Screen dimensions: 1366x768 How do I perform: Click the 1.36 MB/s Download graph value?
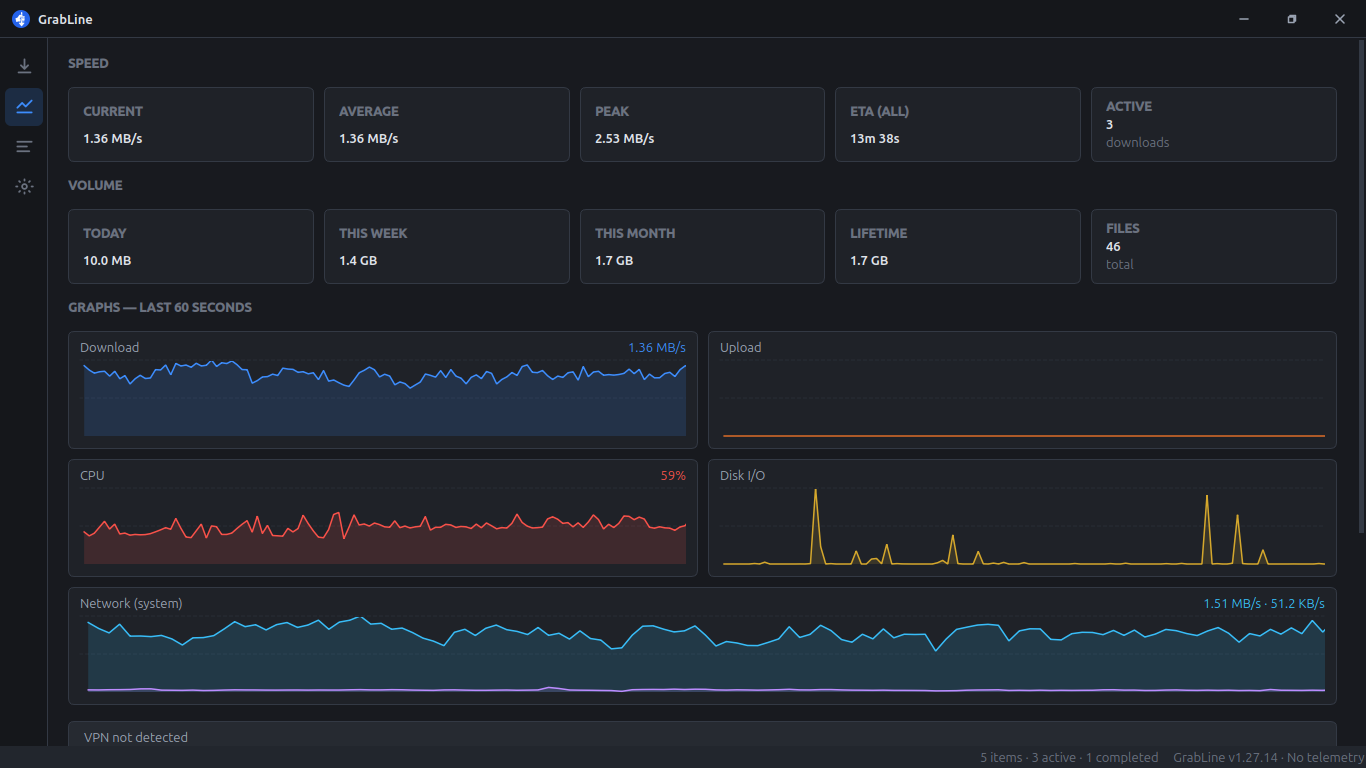[657, 348]
